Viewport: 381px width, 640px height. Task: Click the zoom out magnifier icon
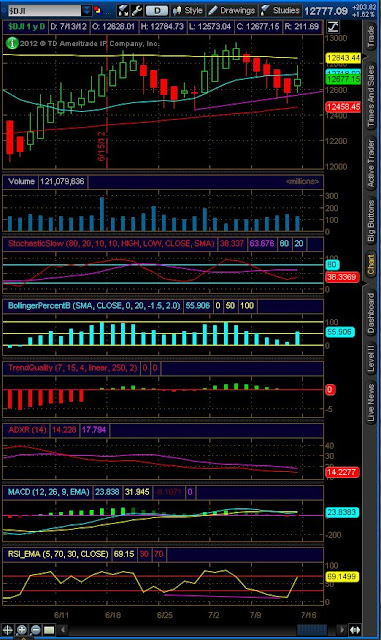[35, 629]
